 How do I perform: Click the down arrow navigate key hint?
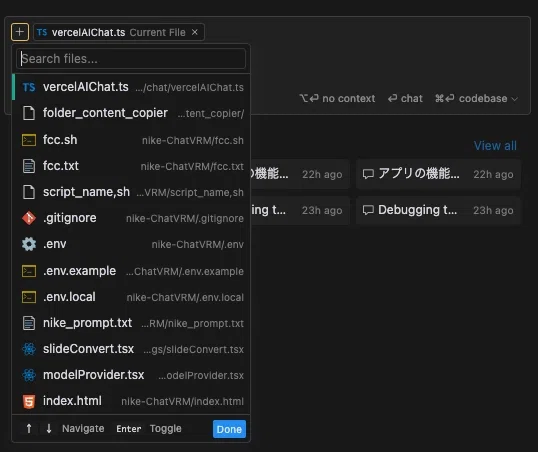pyautogui.click(x=49, y=428)
